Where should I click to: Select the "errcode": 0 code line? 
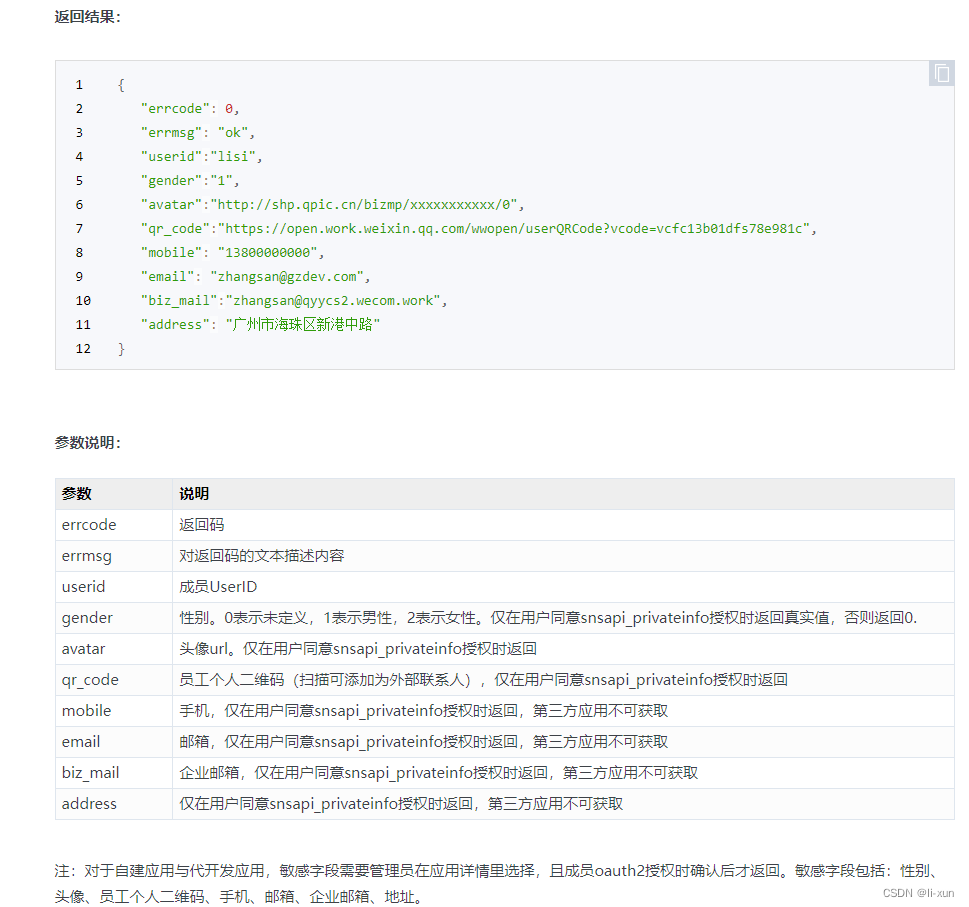[190, 109]
